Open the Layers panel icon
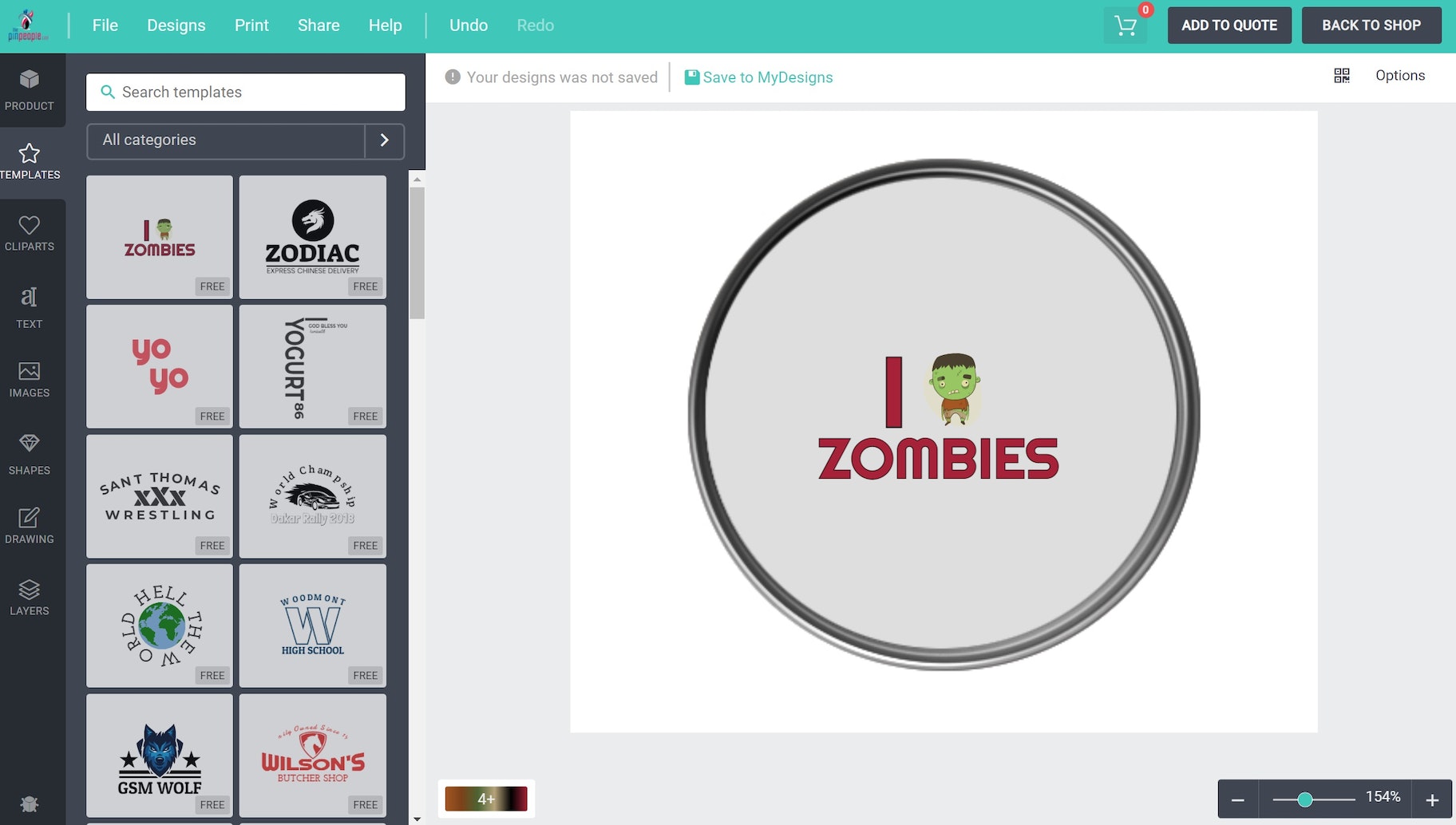Viewport: 1456px width, 825px height. [30, 590]
